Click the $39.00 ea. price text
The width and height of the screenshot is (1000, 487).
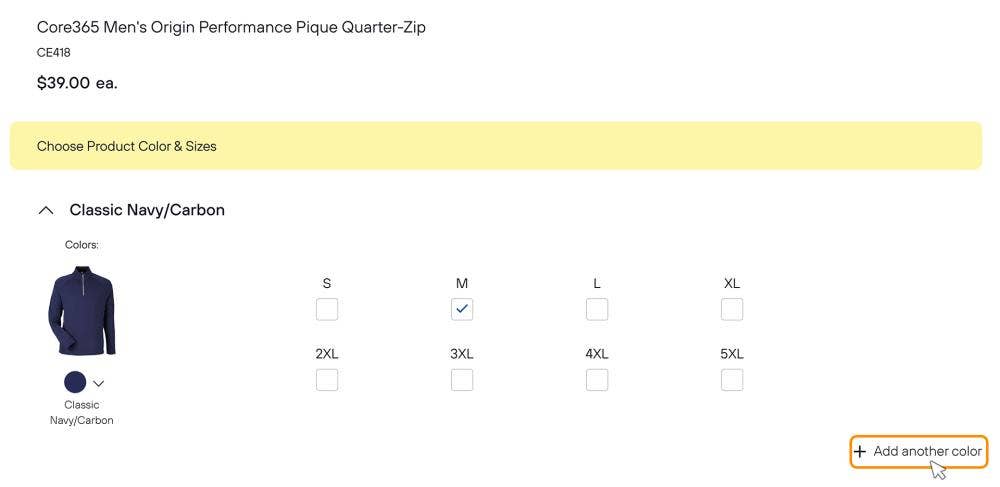click(77, 83)
